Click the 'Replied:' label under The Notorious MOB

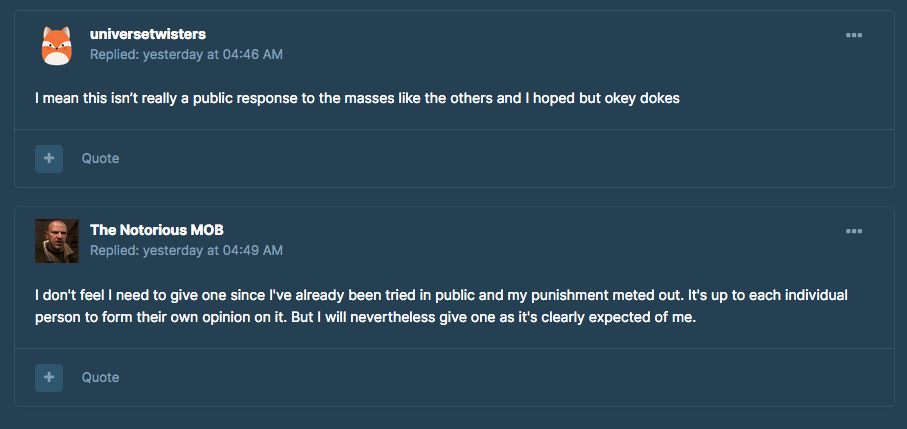115,251
